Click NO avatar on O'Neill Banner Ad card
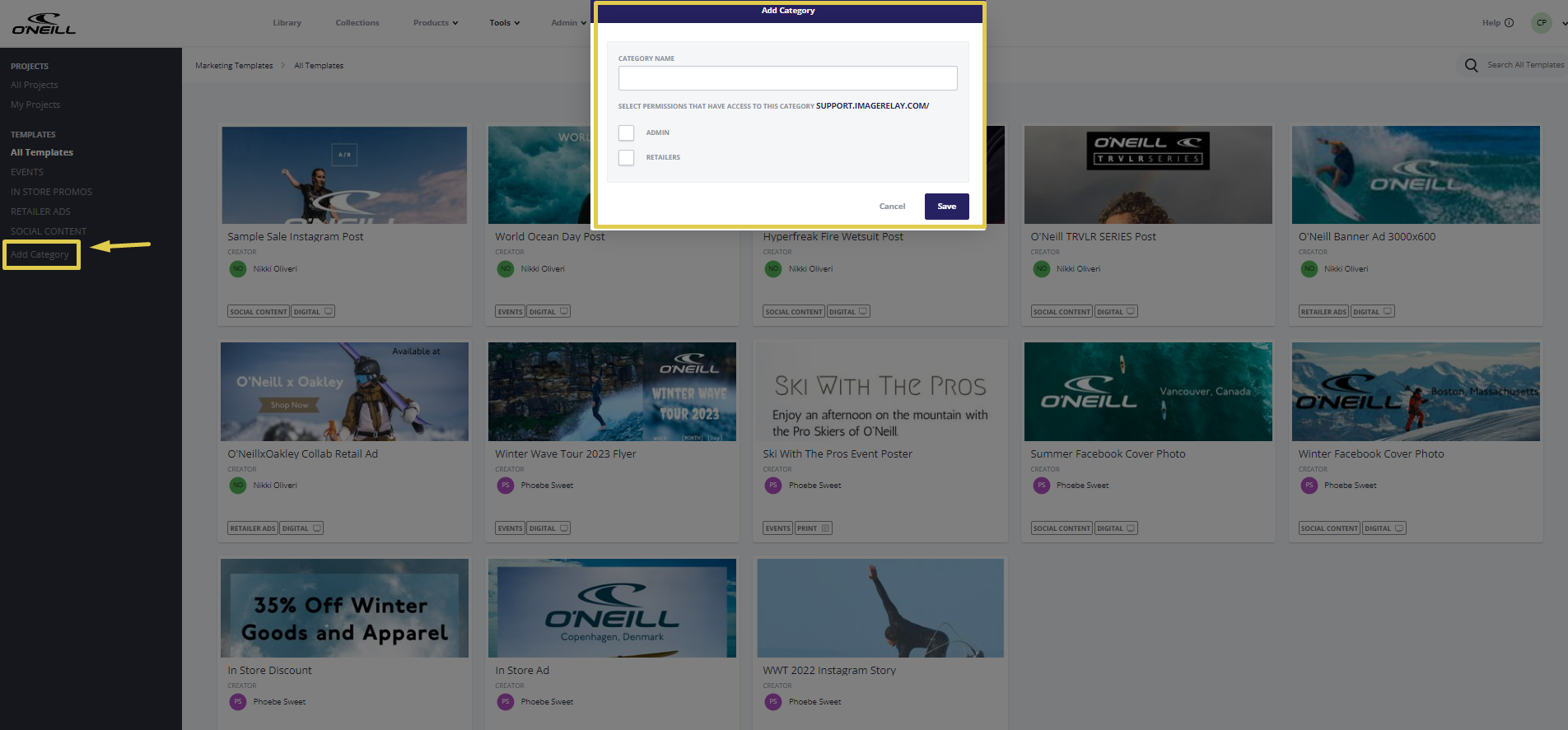Image resolution: width=1568 pixels, height=730 pixels. 1309,268
